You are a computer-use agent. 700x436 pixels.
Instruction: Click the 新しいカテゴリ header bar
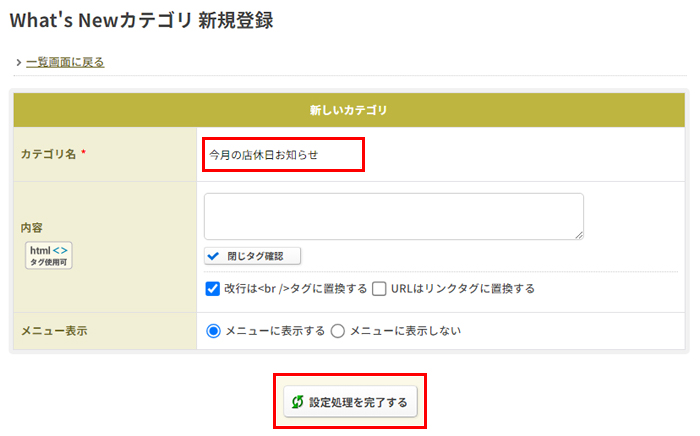(349, 110)
